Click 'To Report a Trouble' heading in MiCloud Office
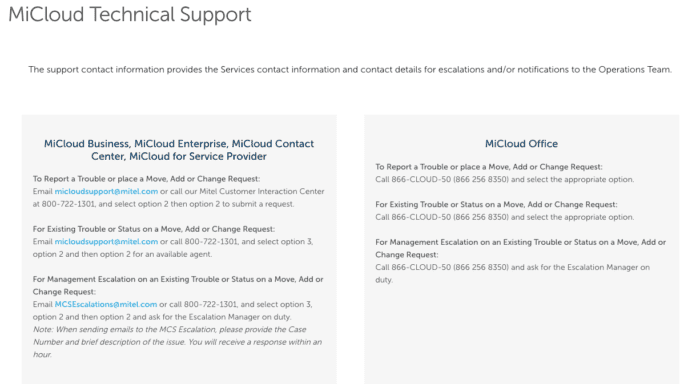This screenshot has height=392, width=700. (x=489, y=167)
